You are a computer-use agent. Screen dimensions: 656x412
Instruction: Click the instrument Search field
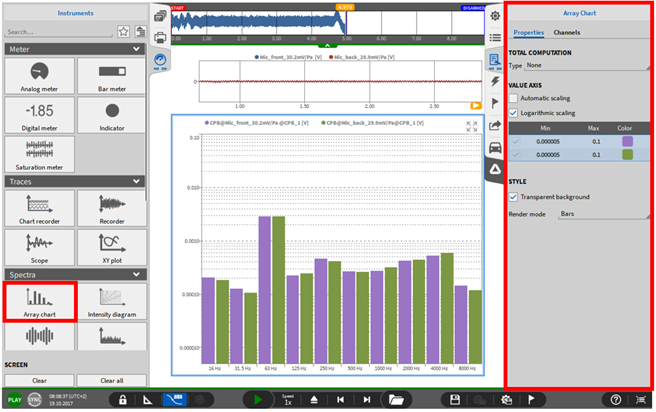(x=59, y=31)
